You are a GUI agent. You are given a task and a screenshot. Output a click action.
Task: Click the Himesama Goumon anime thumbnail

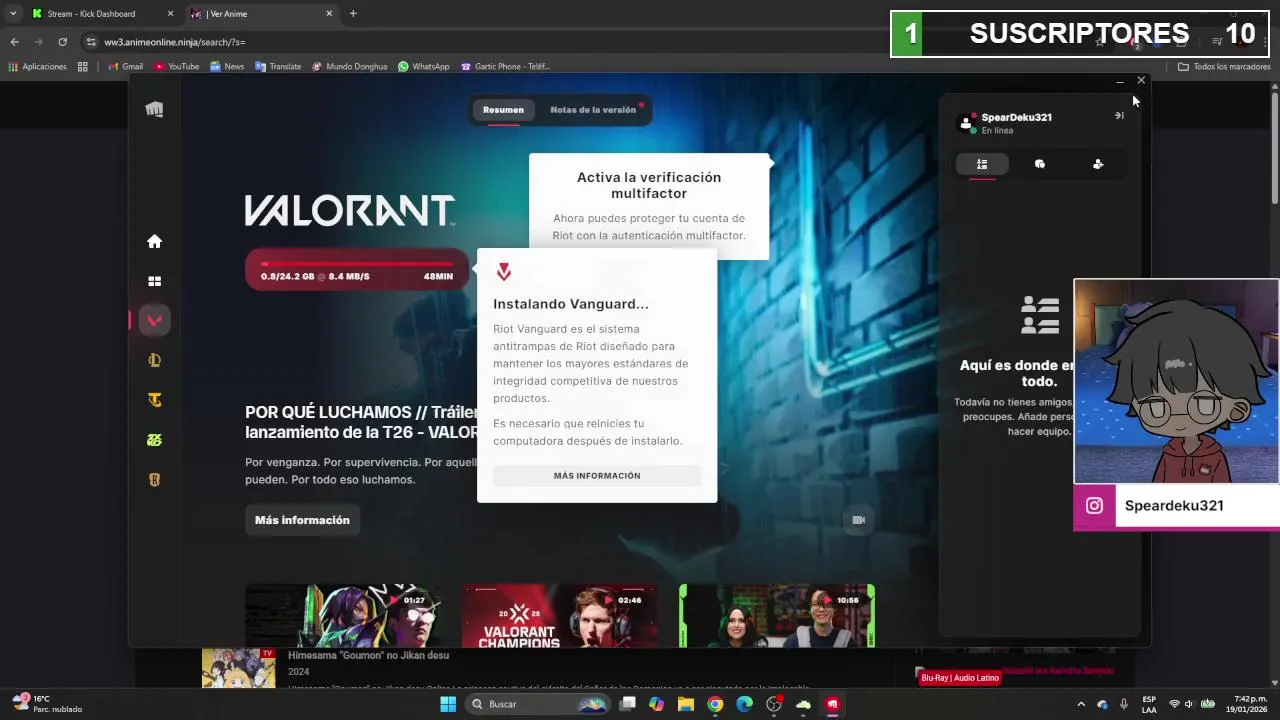pyautogui.click(x=238, y=668)
